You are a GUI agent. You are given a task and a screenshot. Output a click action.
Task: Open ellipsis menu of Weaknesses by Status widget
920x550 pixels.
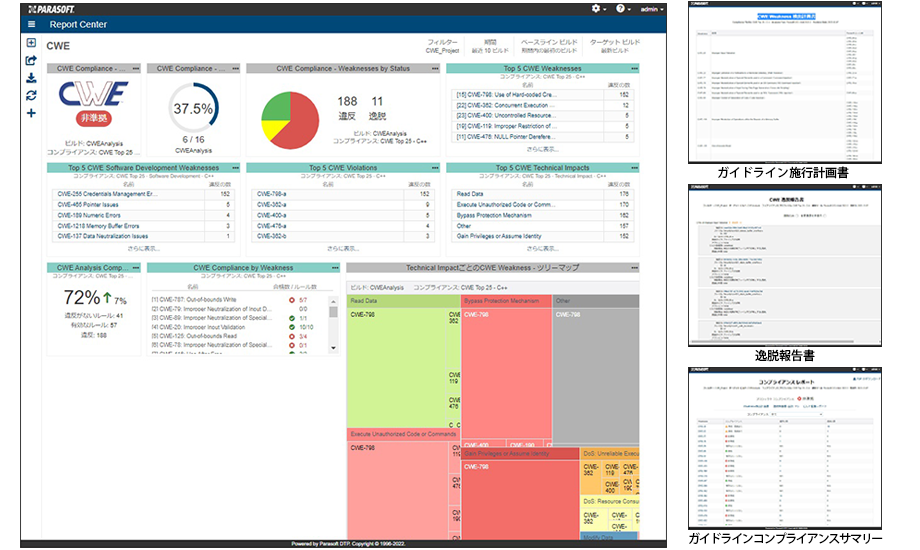coord(435,69)
